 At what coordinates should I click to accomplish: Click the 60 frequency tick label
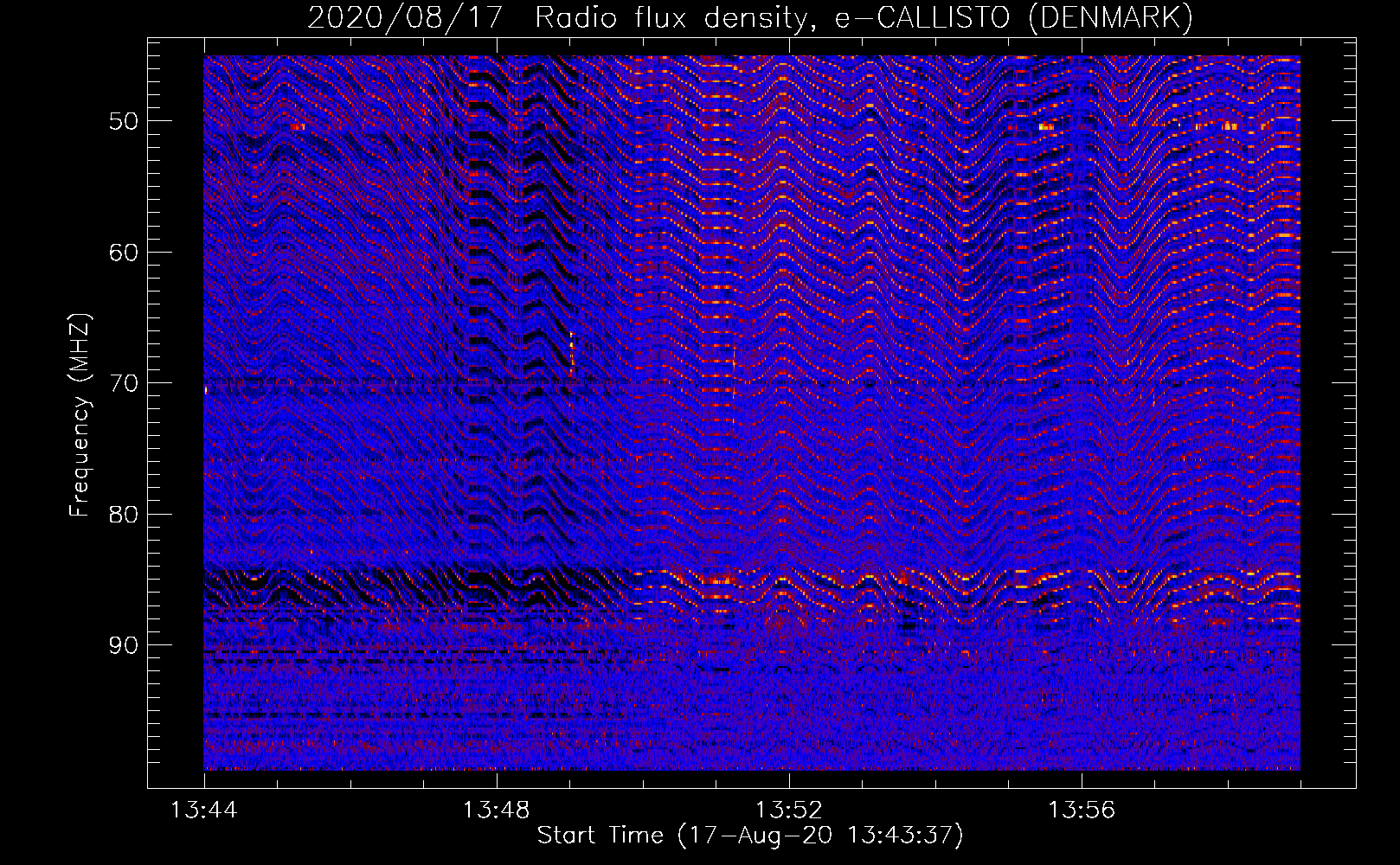(x=123, y=253)
